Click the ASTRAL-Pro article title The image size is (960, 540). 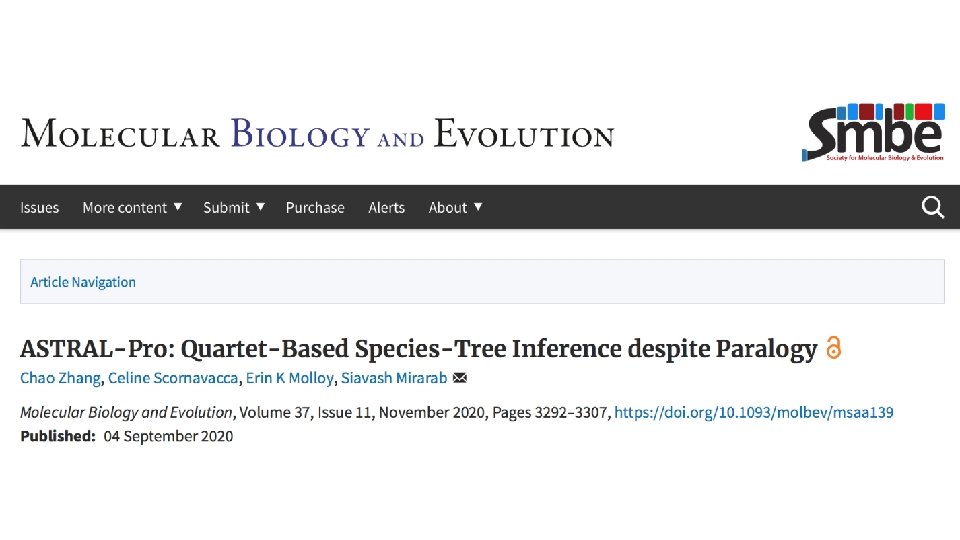[419, 349]
